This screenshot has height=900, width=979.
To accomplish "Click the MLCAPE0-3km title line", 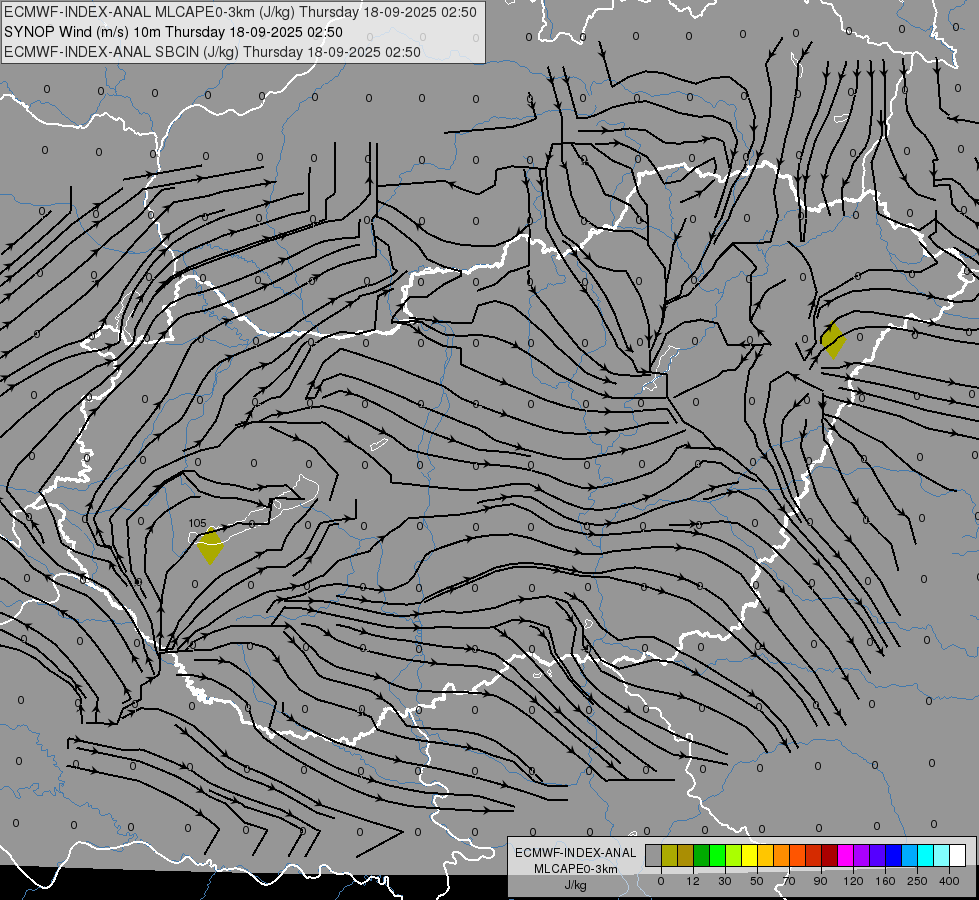I will point(240,12).
